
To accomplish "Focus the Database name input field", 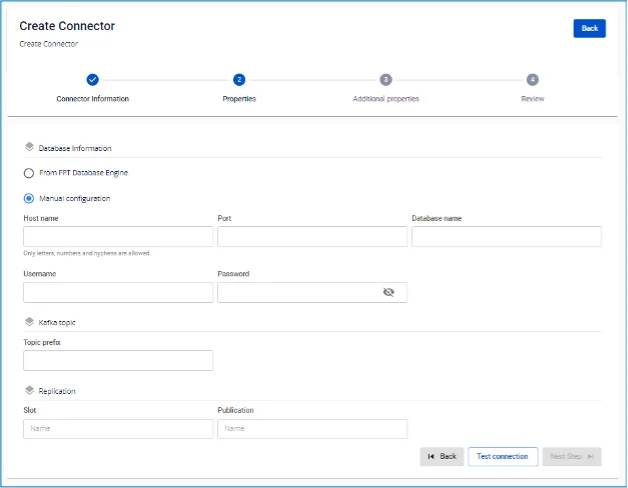I will click(507, 236).
